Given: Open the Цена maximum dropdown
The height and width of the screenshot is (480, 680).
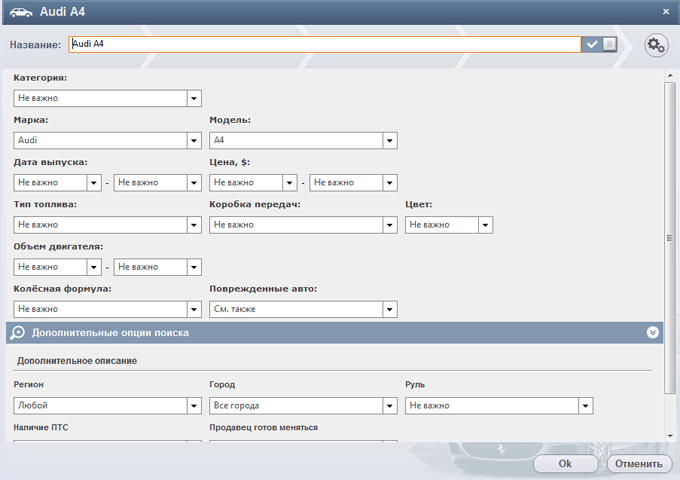Looking at the screenshot, I should pyautogui.click(x=353, y=183).
